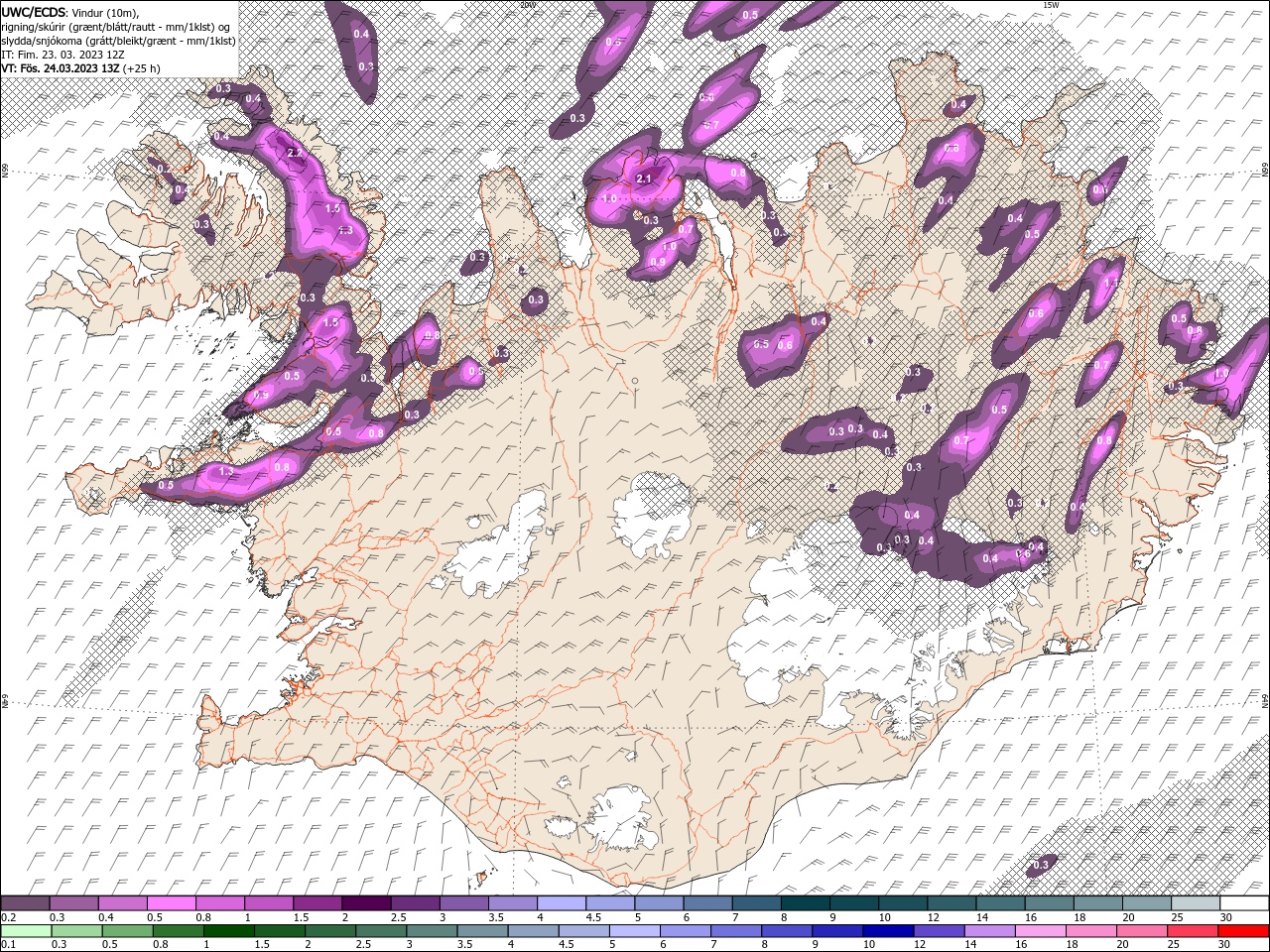Pick the bottom legend swatch between 14 and 16

(x=989, y=931)
